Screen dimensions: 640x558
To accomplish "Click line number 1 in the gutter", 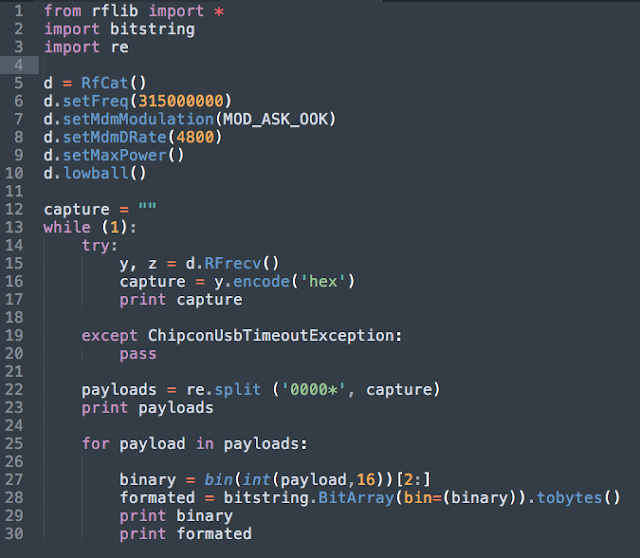I will [19, 11].
